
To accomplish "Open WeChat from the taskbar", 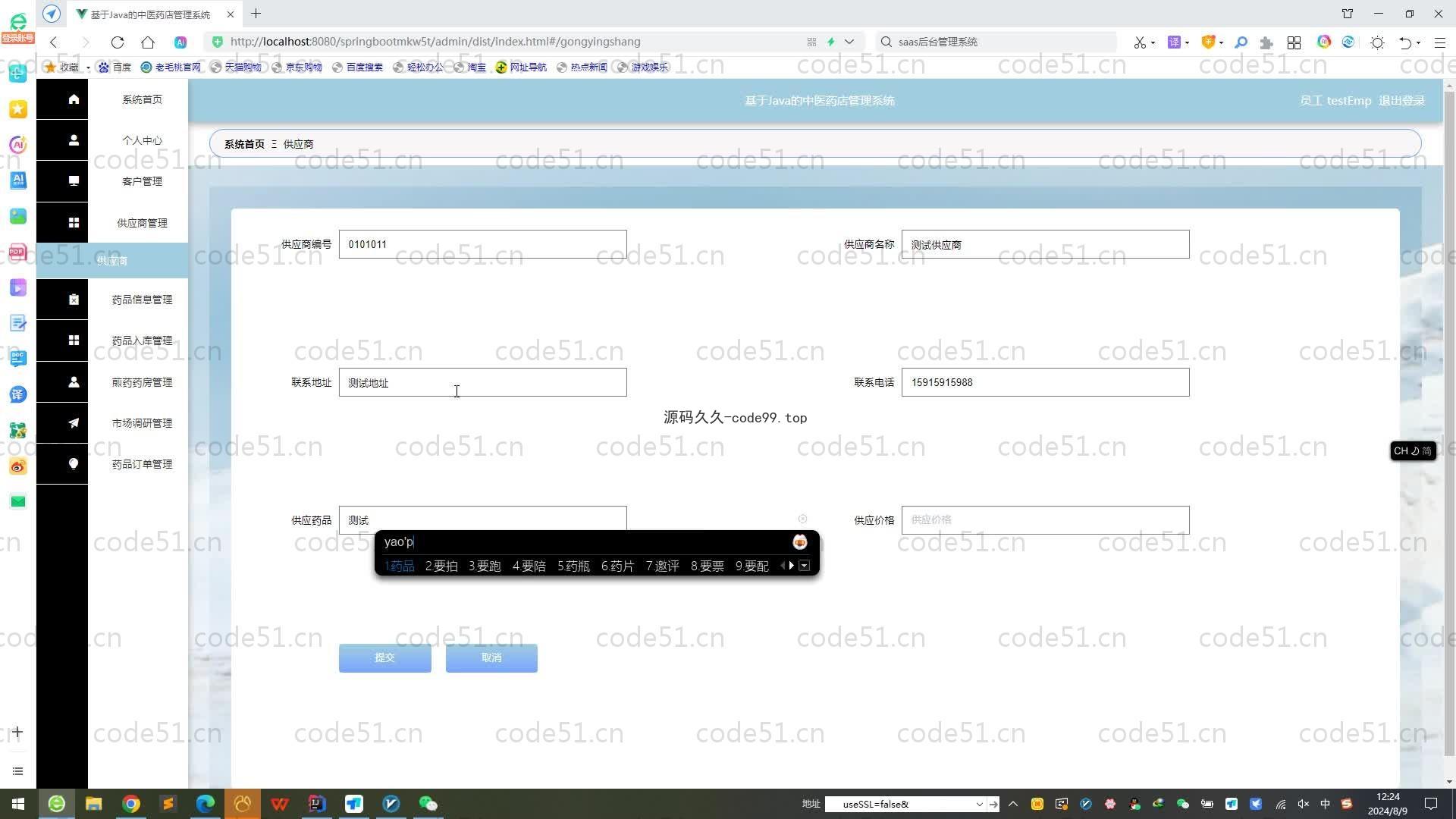I will pyautogui.click(x=428, y=804).
